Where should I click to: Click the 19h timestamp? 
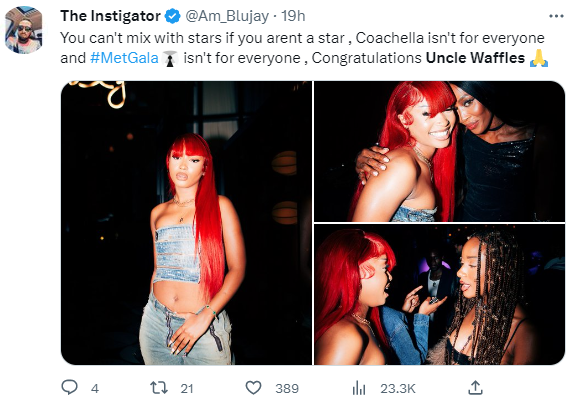pos(293,16)
